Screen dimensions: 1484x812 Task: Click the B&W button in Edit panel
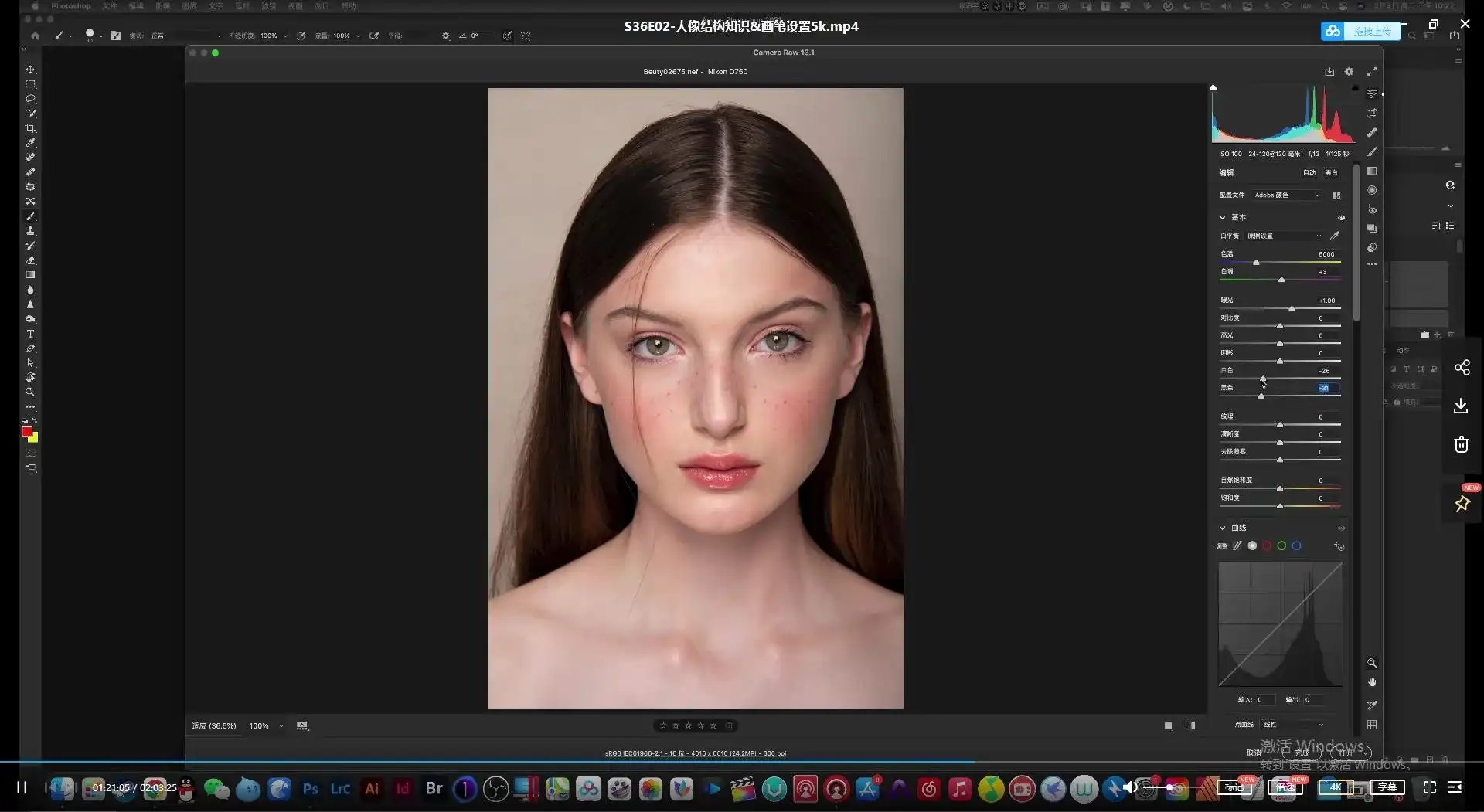coord(1331,173)
